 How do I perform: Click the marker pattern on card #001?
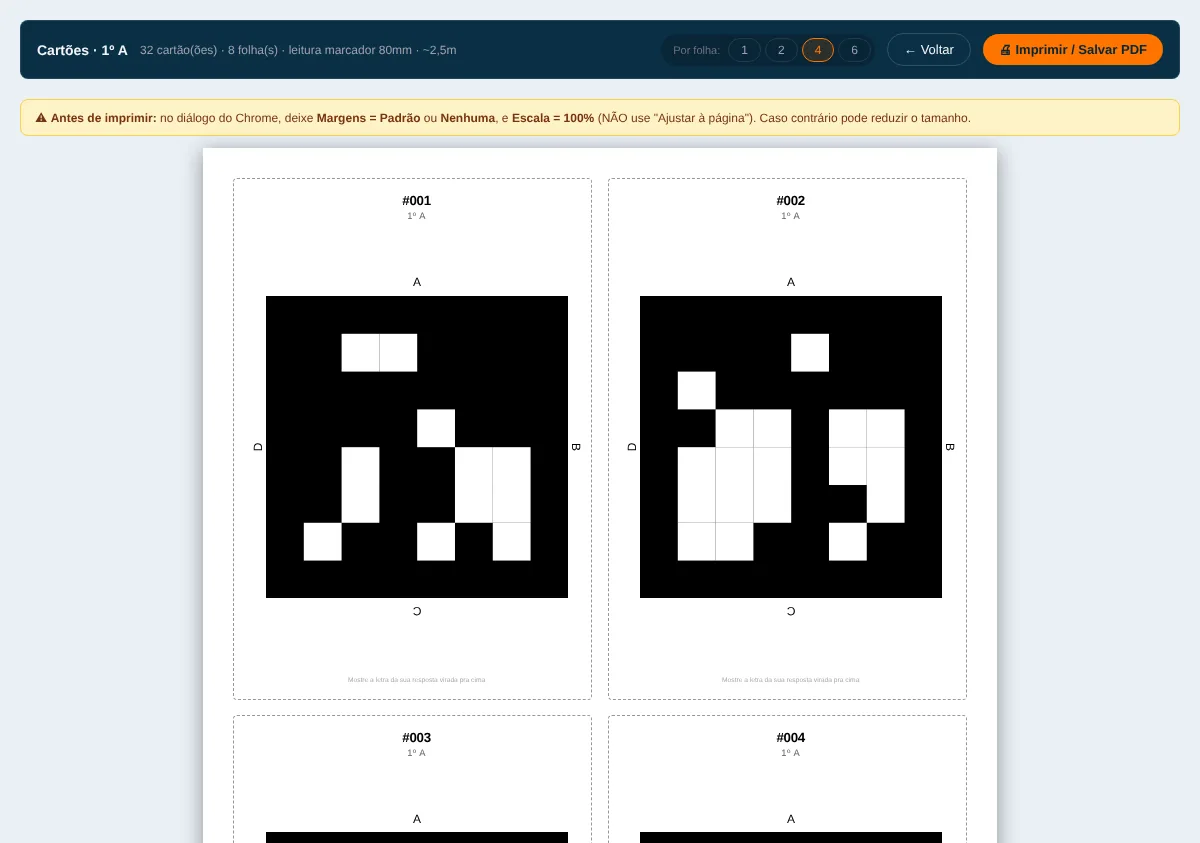tap(417, 447)
